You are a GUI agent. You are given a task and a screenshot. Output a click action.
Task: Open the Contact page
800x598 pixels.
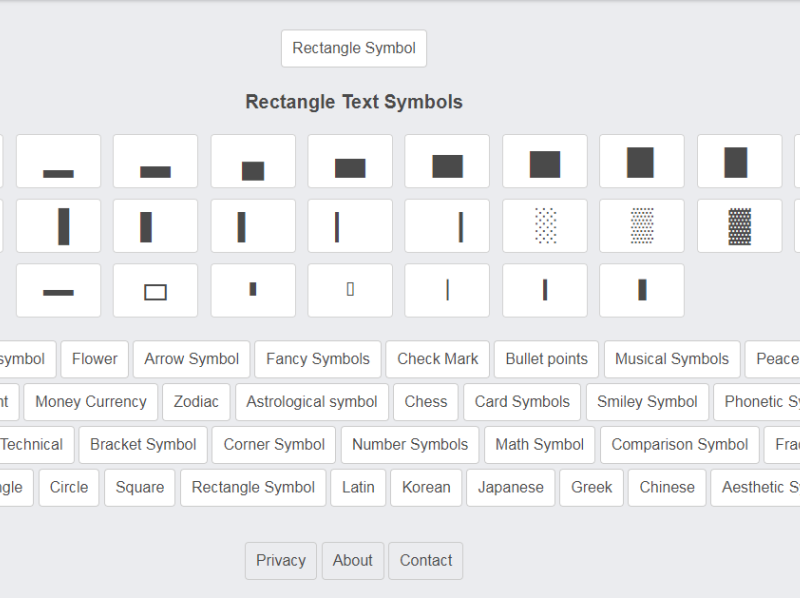click(x=426, y=561)
